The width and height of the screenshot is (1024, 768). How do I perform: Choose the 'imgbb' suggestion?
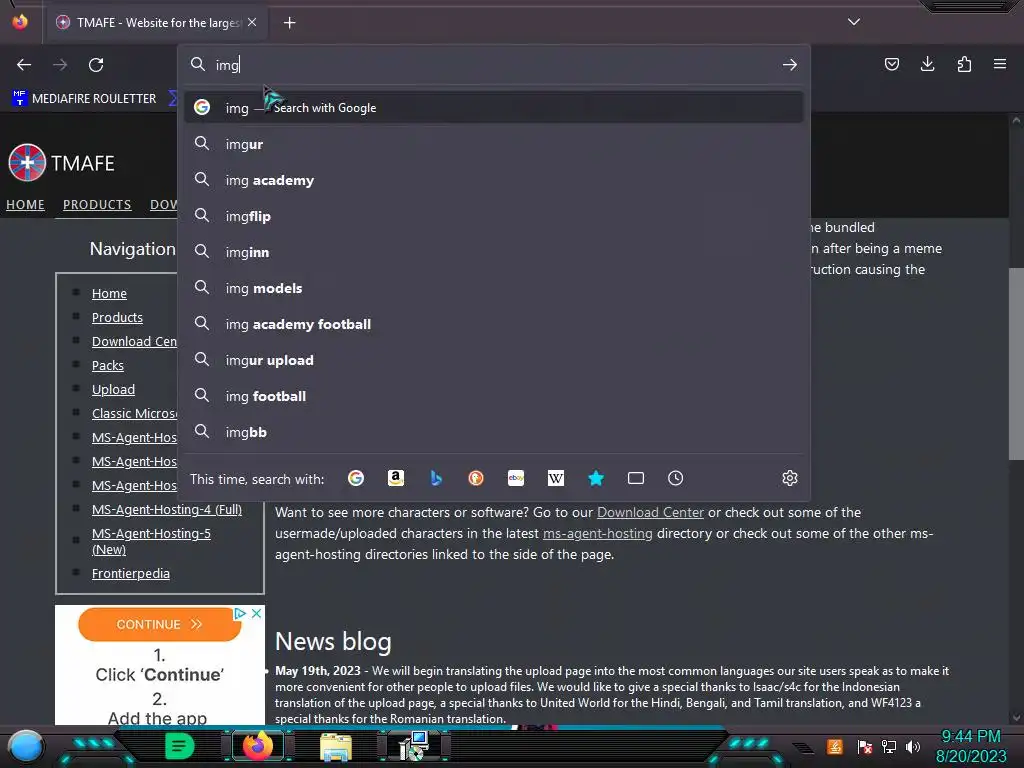coord(494,432)
